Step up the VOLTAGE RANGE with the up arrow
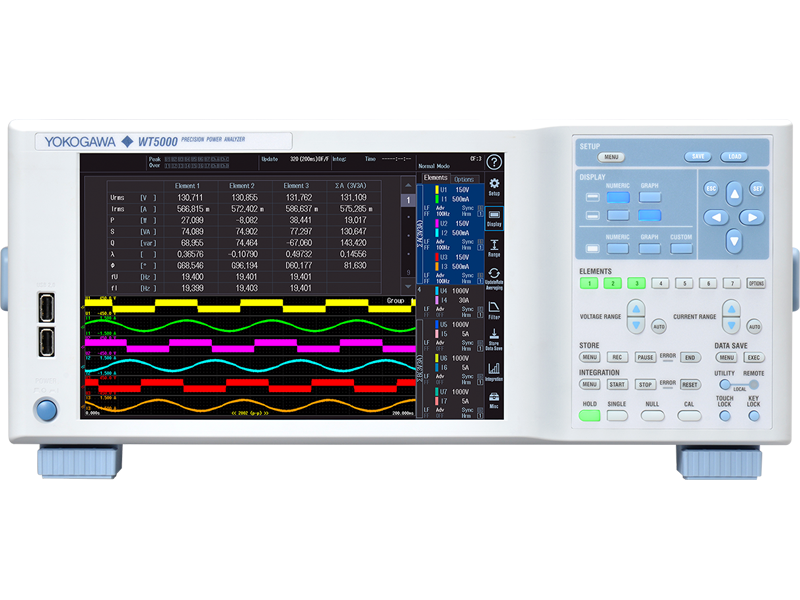Screen dimensions: 800x600 636,307
